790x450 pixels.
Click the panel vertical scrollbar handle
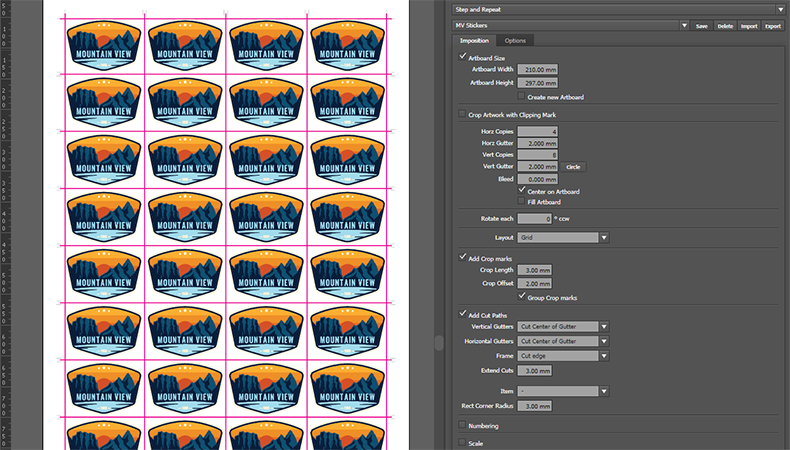coord(439,343)
